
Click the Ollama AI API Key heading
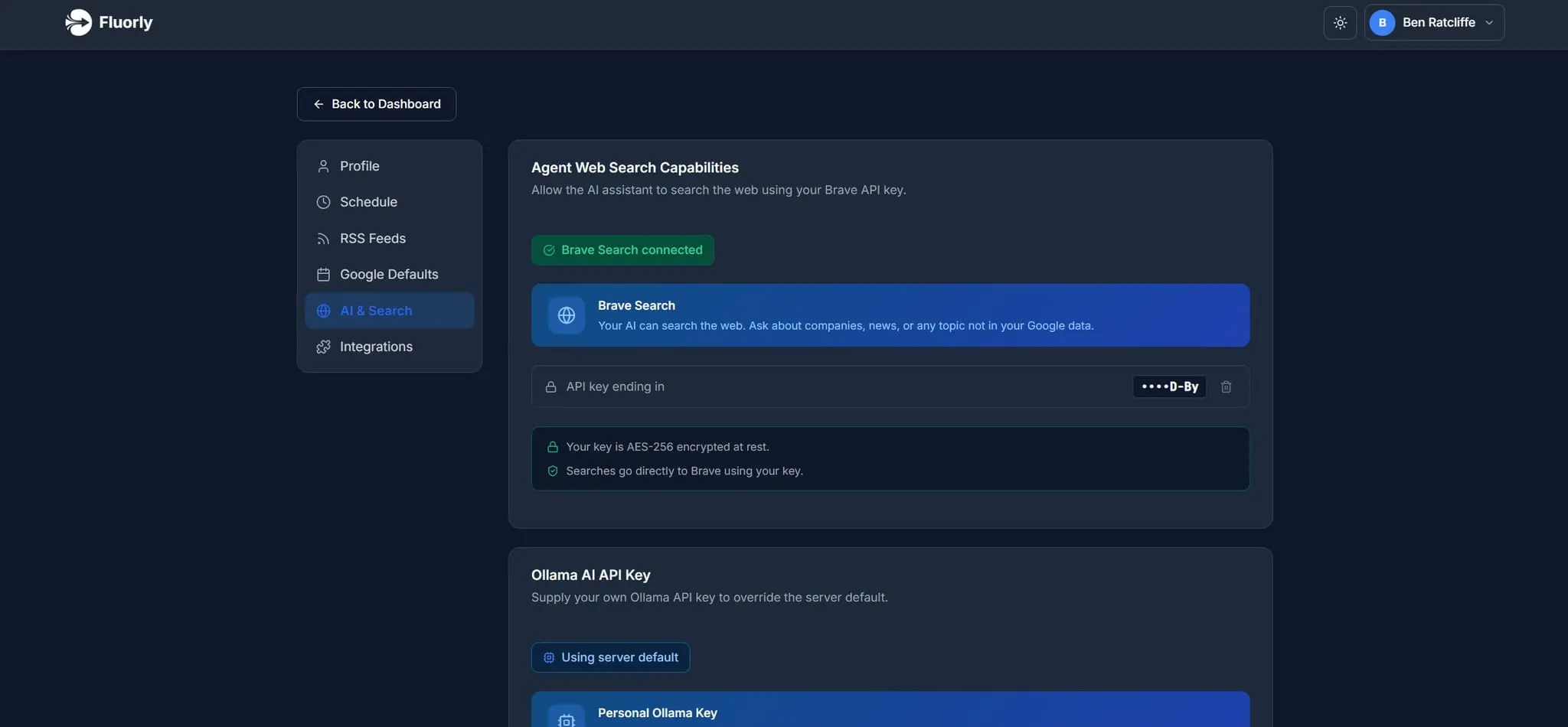(591, 575)
